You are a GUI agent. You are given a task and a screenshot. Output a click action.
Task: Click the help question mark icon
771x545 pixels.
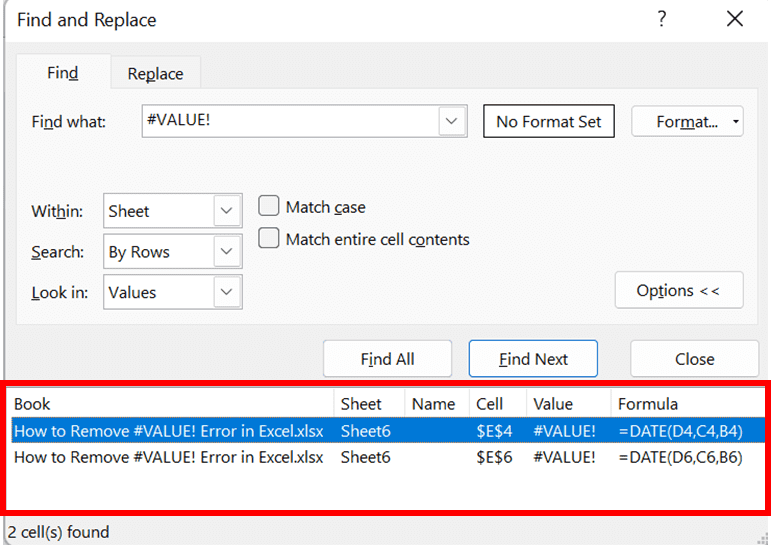click(x=661, y=19)
